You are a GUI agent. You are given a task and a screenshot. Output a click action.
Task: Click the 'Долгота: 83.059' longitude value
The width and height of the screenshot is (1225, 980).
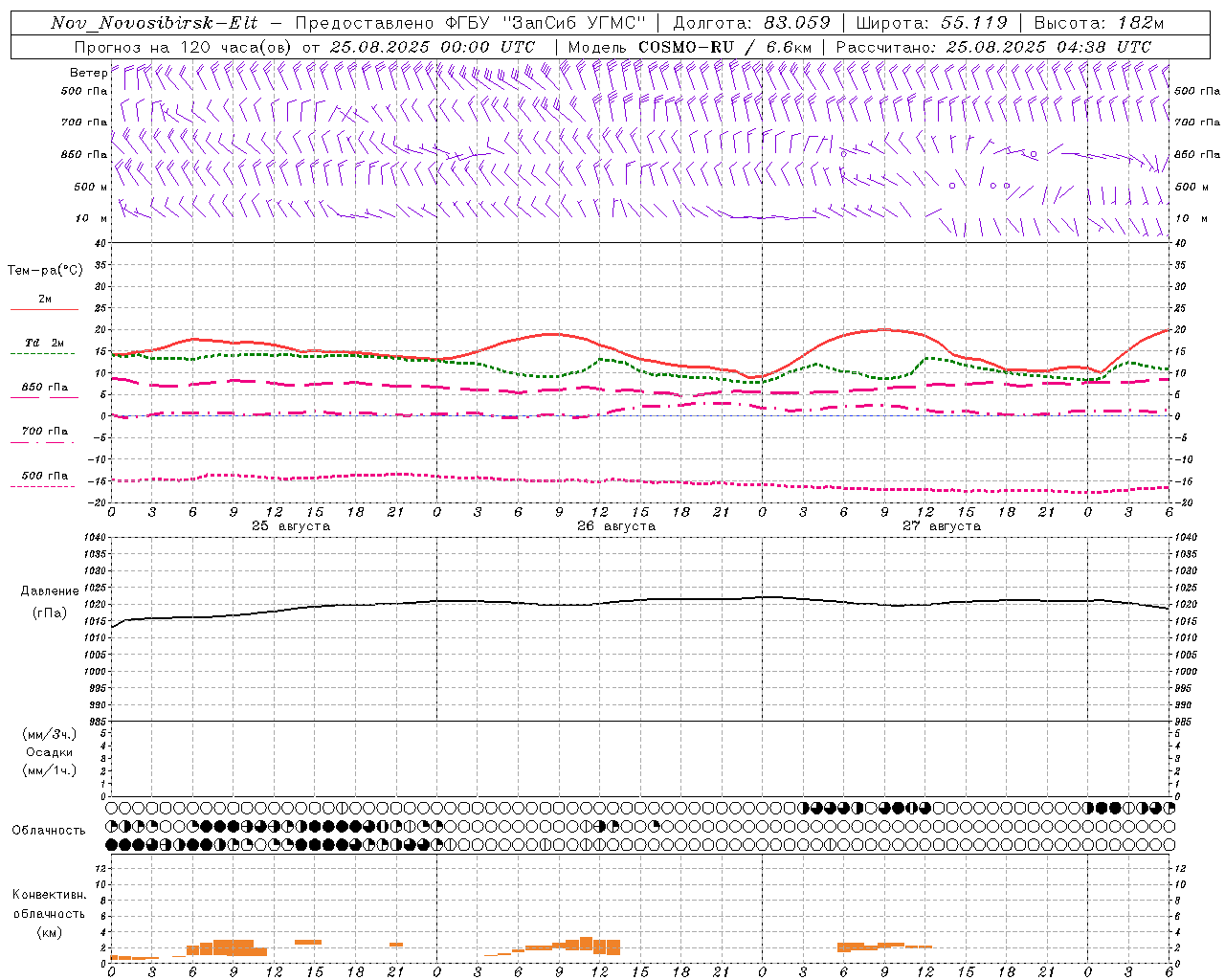tap(751, 23)
